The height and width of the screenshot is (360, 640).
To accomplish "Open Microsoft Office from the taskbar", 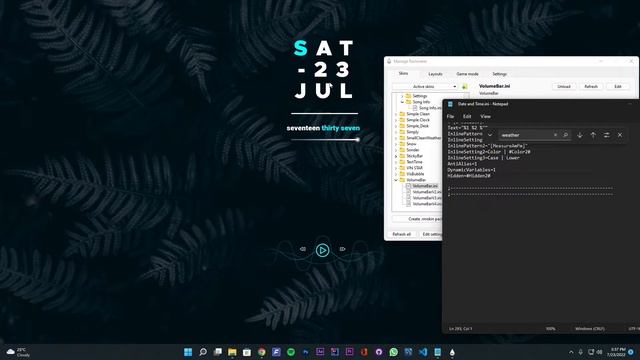I will tap(364, 352).
